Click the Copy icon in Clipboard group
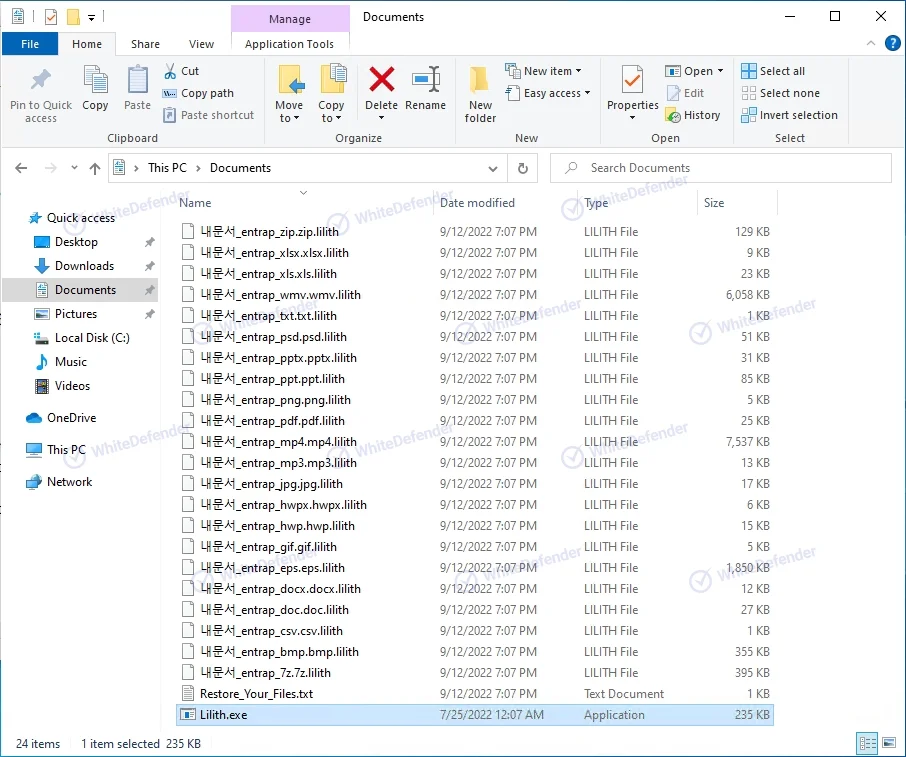The width and height of the screenshot is (906, 757). 95,88
